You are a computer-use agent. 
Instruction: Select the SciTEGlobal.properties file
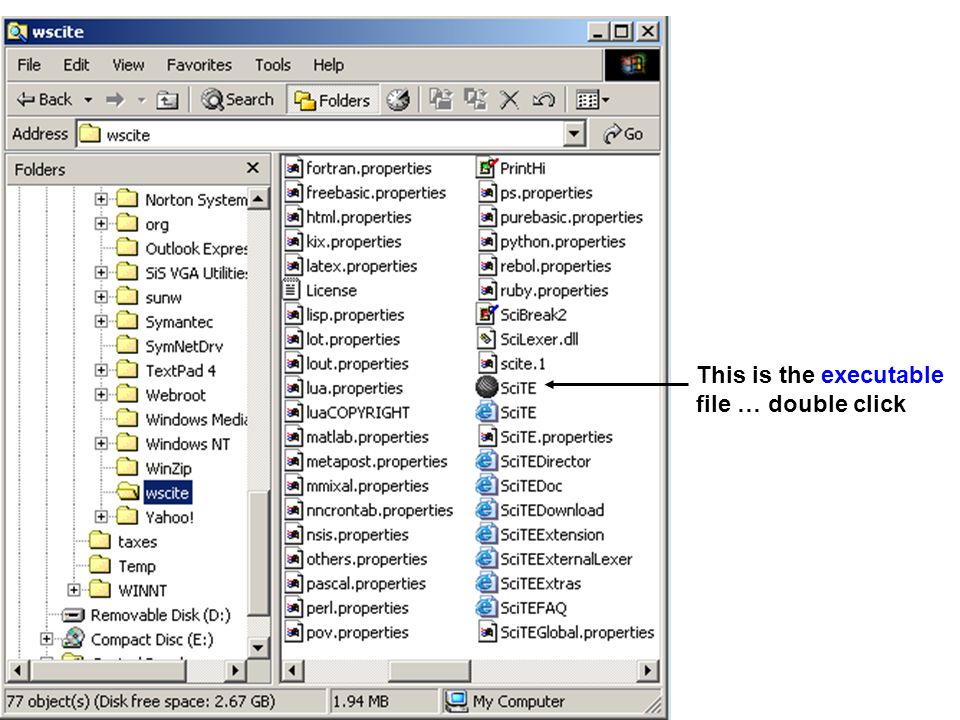(566, 632)
